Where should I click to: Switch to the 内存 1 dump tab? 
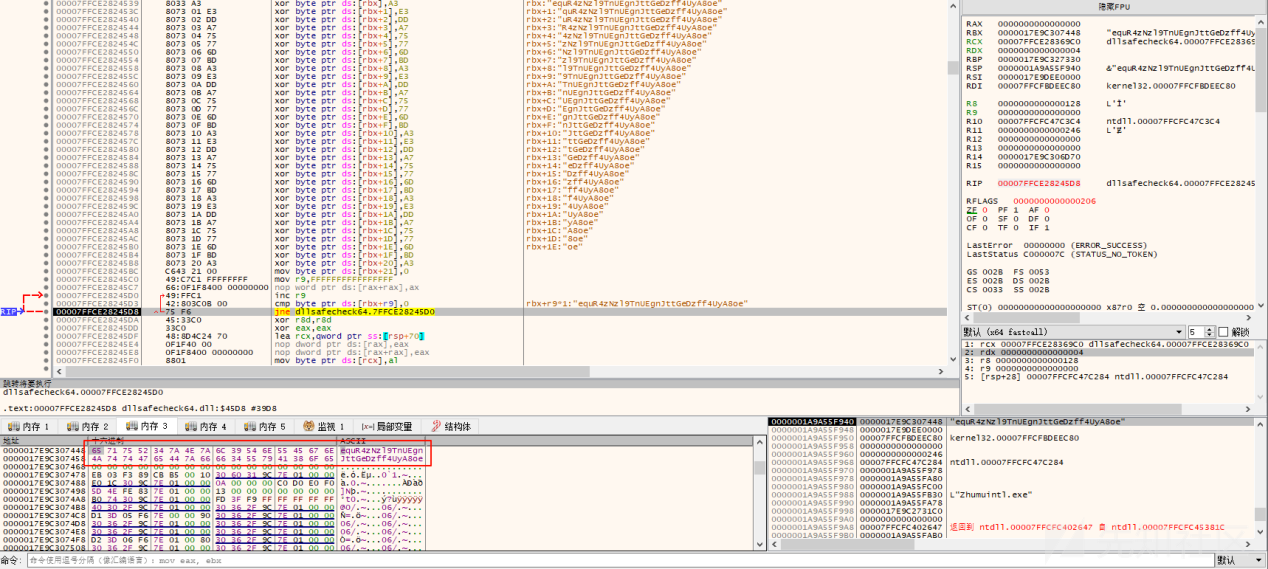[29, 426]
